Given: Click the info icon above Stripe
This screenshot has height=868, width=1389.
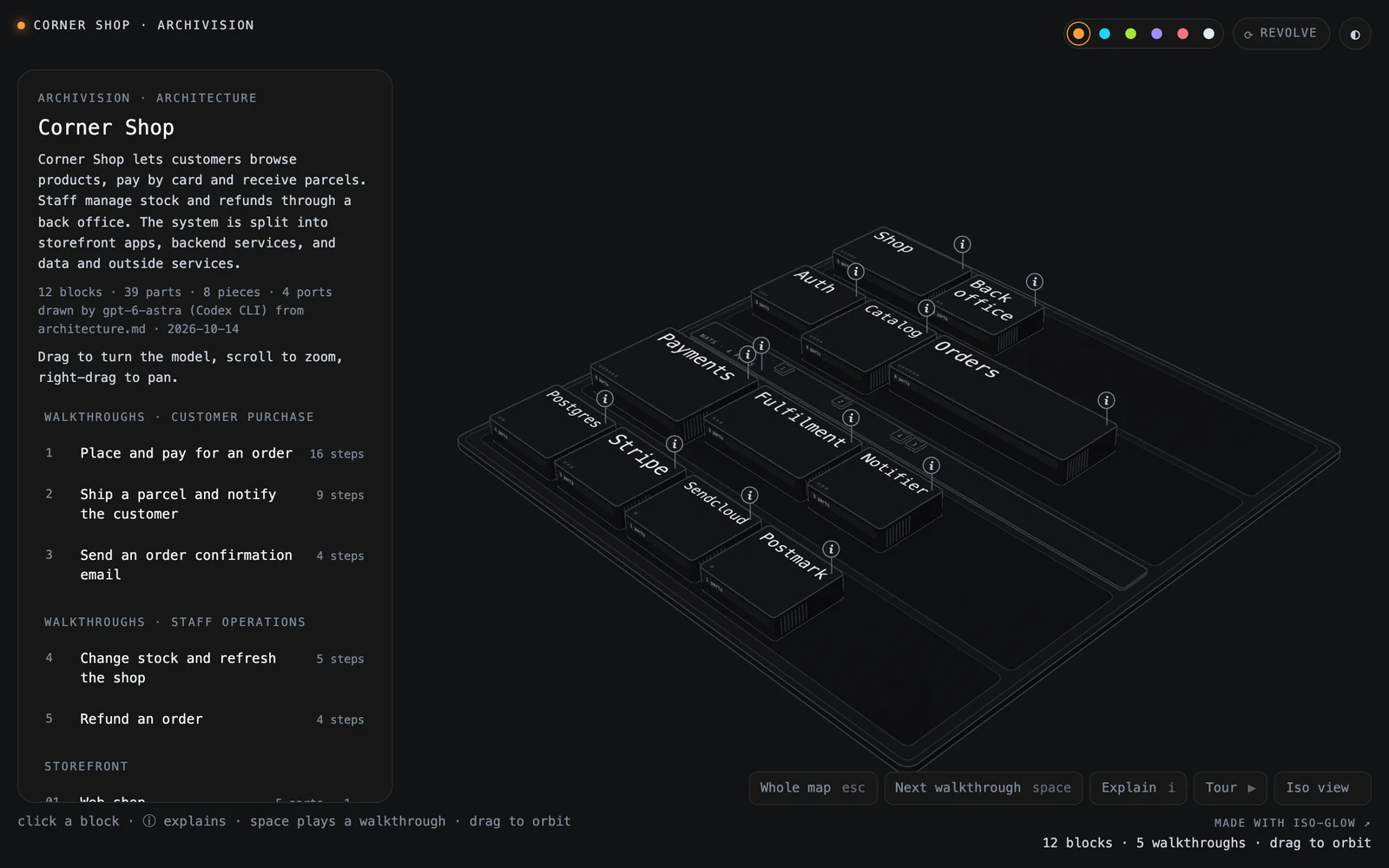Looking at the screenshot, I should tap(674, 444).
